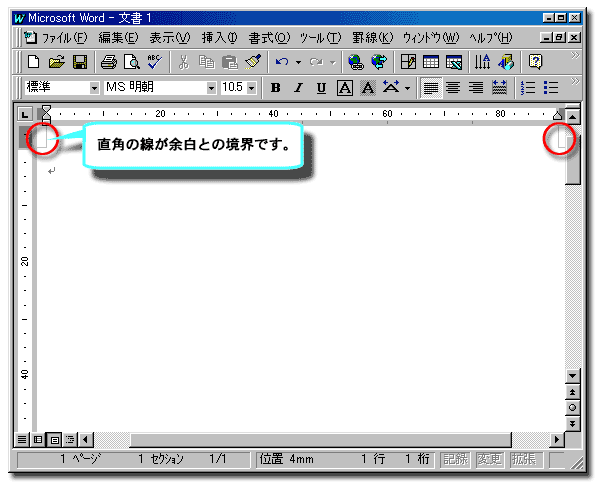Run spelling check ABC icon

point(154,62)
